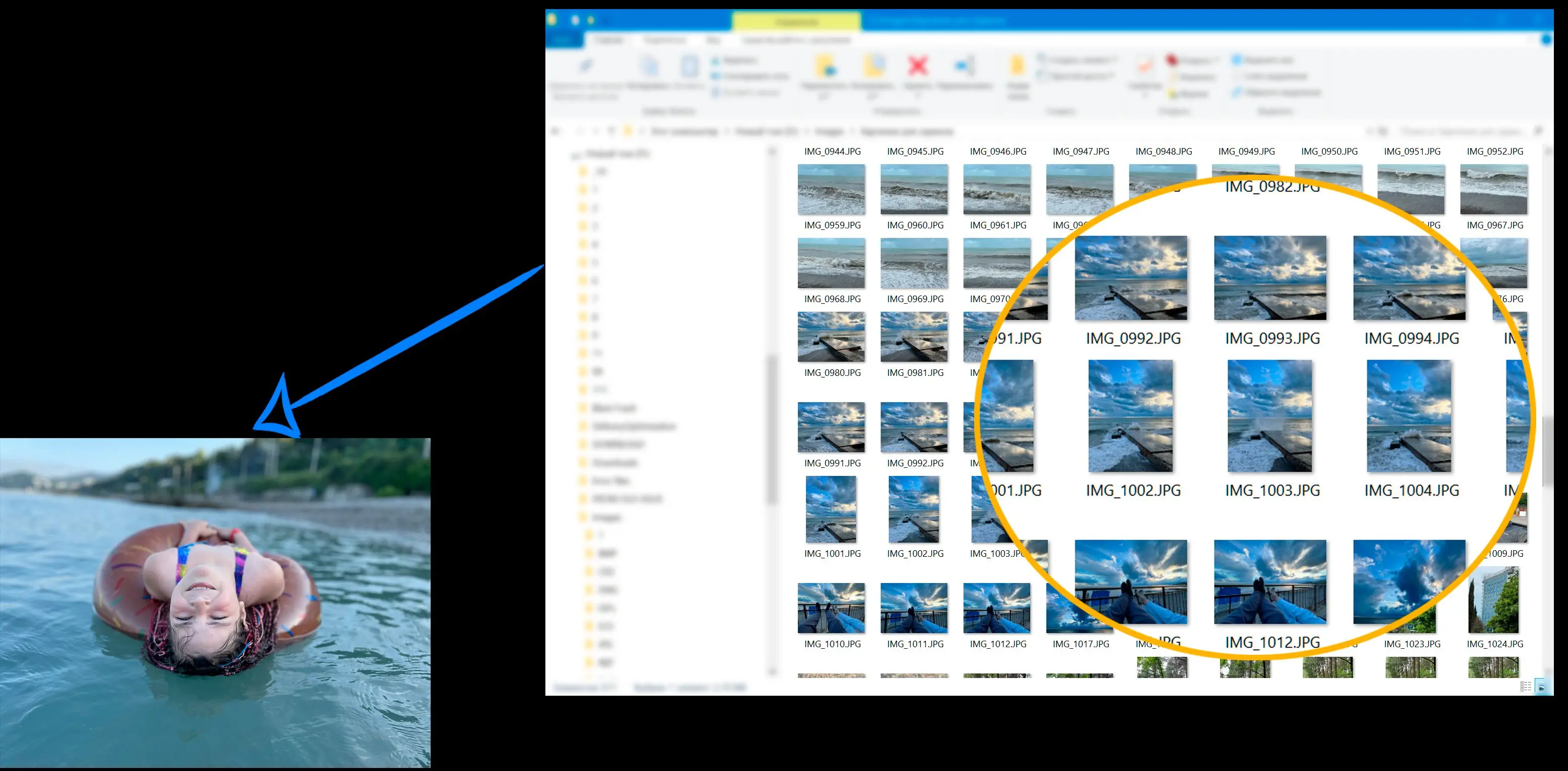Collapse the top drive node in navigation tree
Viewport: 1568px width, 771px height.
click(573, 155)
